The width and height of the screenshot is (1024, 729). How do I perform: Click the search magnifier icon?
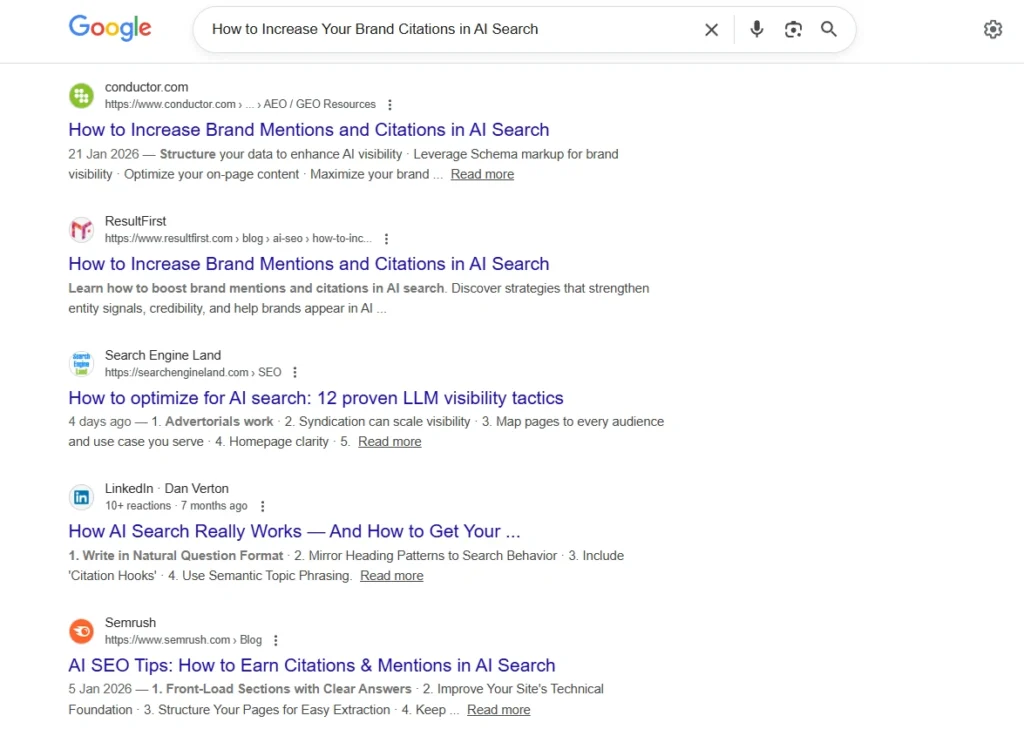coord(828,30)
